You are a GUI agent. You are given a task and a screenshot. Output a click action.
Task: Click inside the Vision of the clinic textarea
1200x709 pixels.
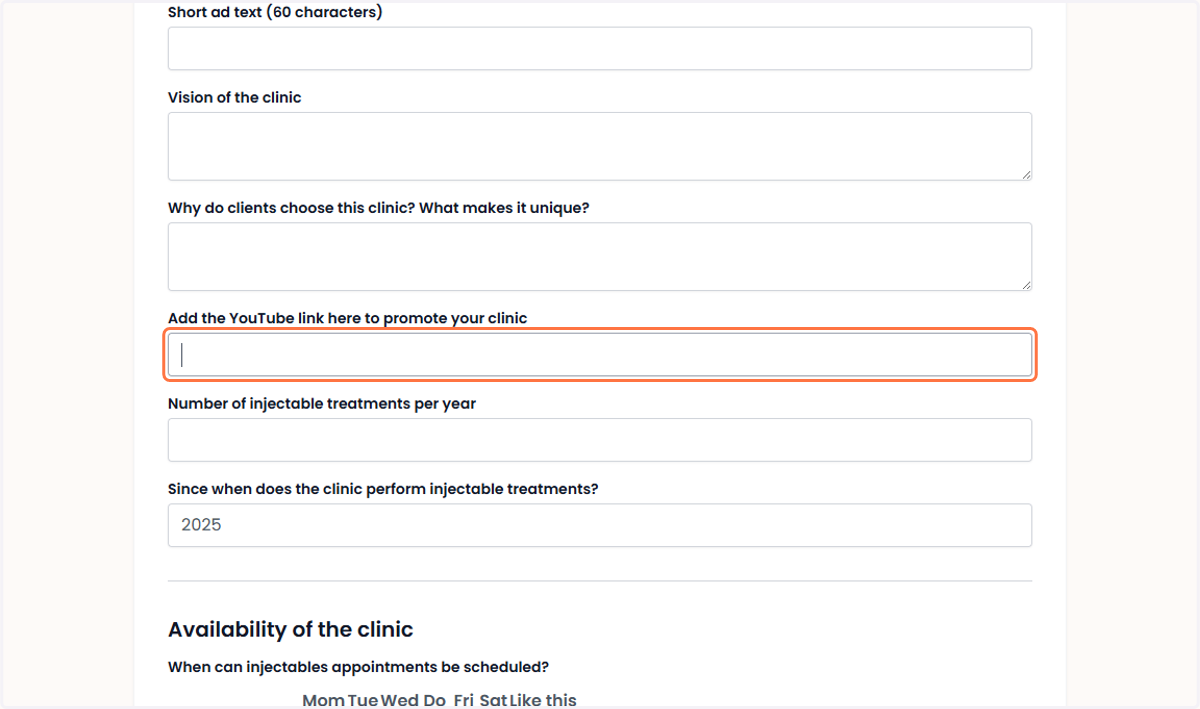tap(600, 146)
